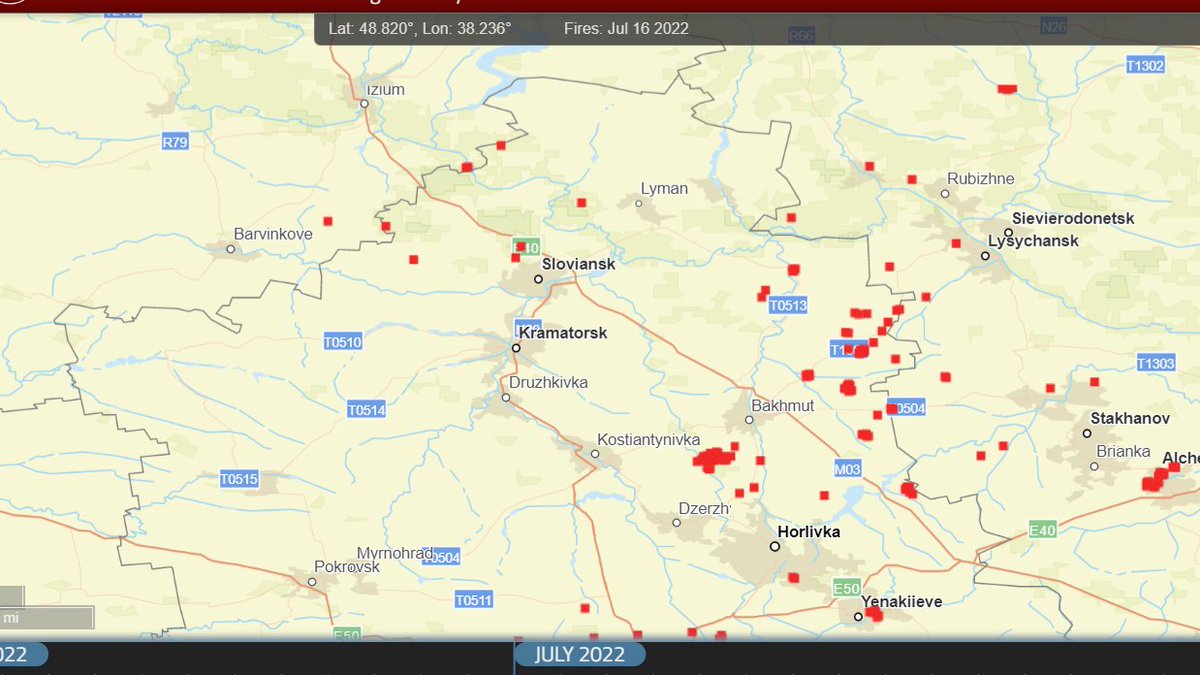Select the Myrnohrad town label
1200x675 pixels.
point(395,553)
